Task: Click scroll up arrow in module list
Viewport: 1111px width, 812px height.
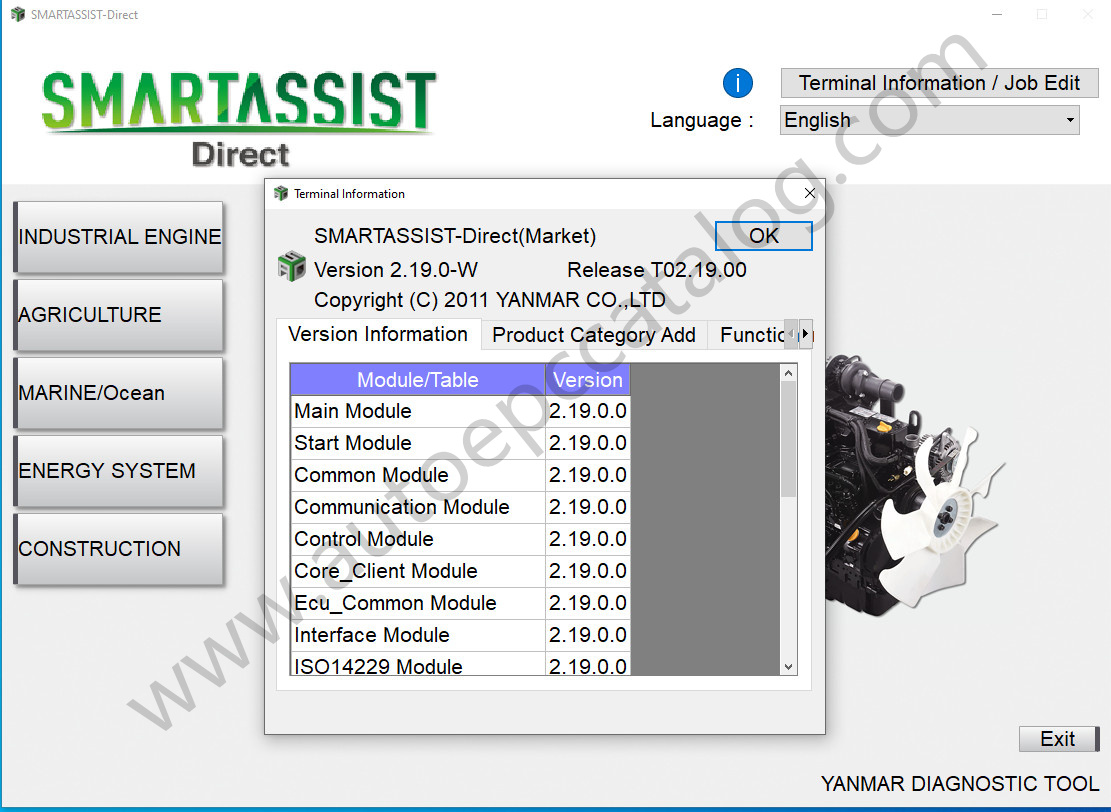Action: coord(788,373)
